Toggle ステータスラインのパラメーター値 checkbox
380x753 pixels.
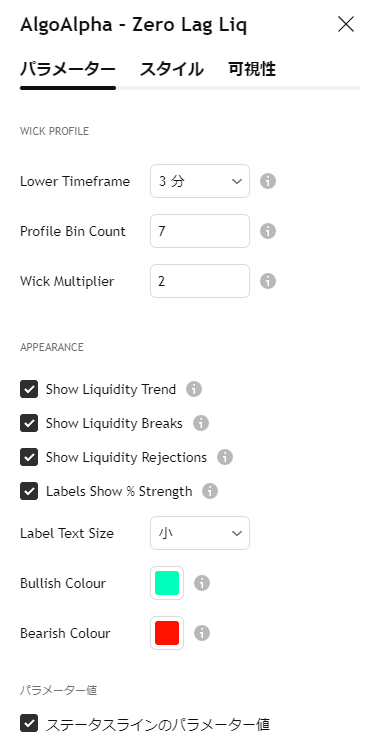[x=29, y=724]
